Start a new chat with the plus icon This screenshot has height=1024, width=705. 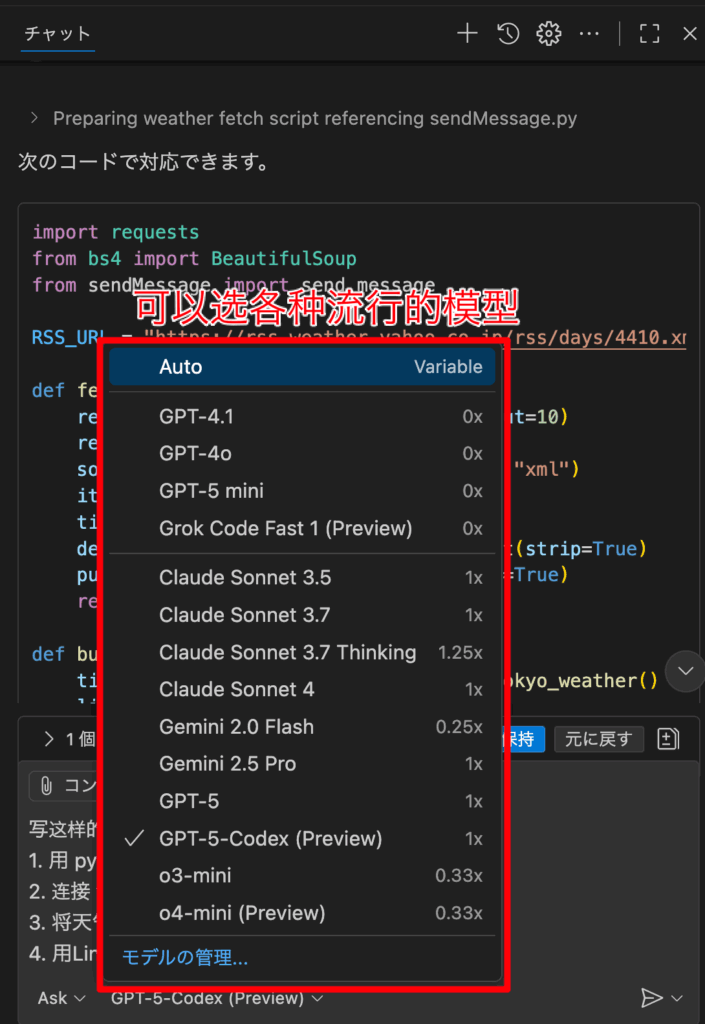pyautogui.click(x=467, y=33)
